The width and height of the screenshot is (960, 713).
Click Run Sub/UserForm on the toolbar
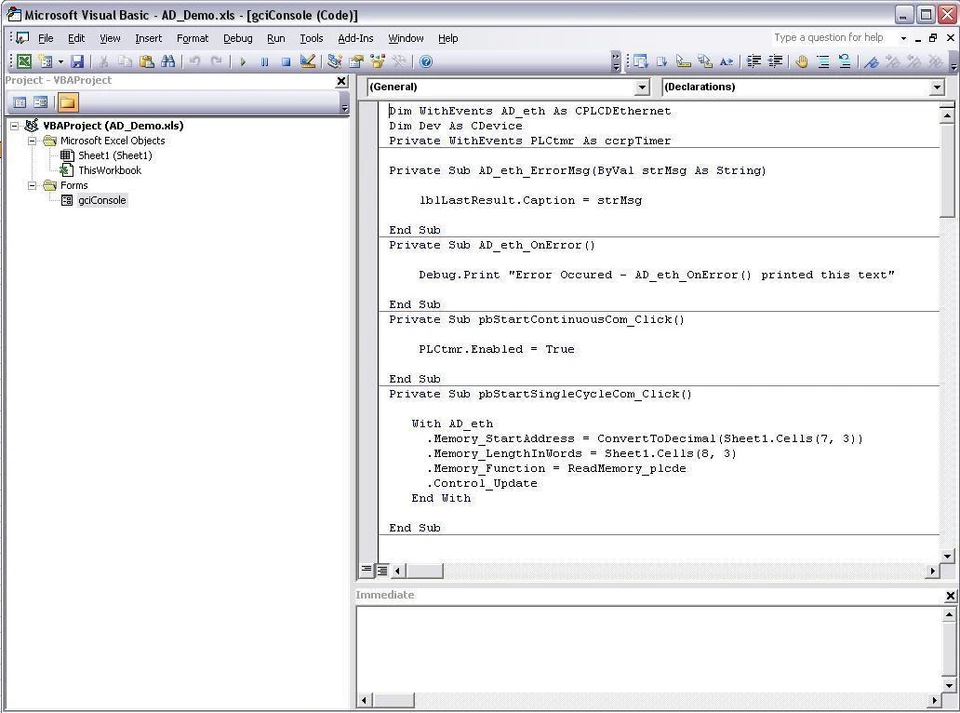pos(243,61)
